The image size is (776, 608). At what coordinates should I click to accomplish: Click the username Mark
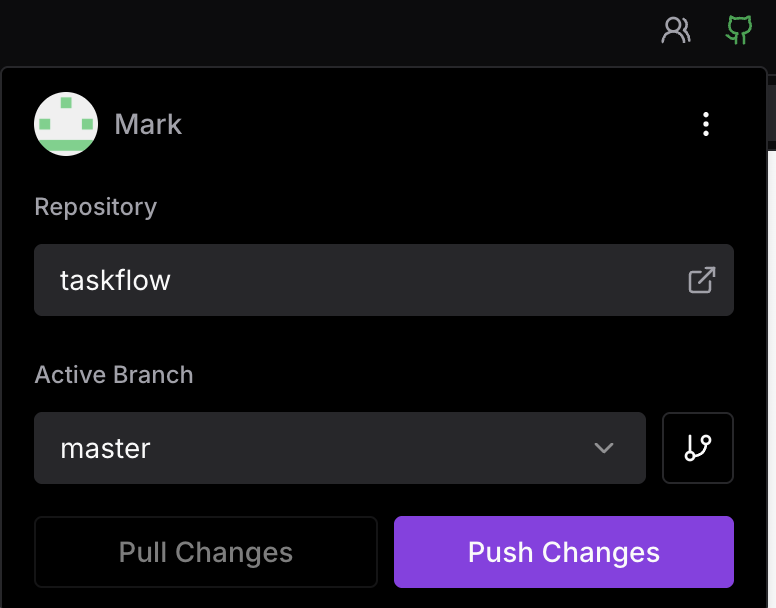148,124
